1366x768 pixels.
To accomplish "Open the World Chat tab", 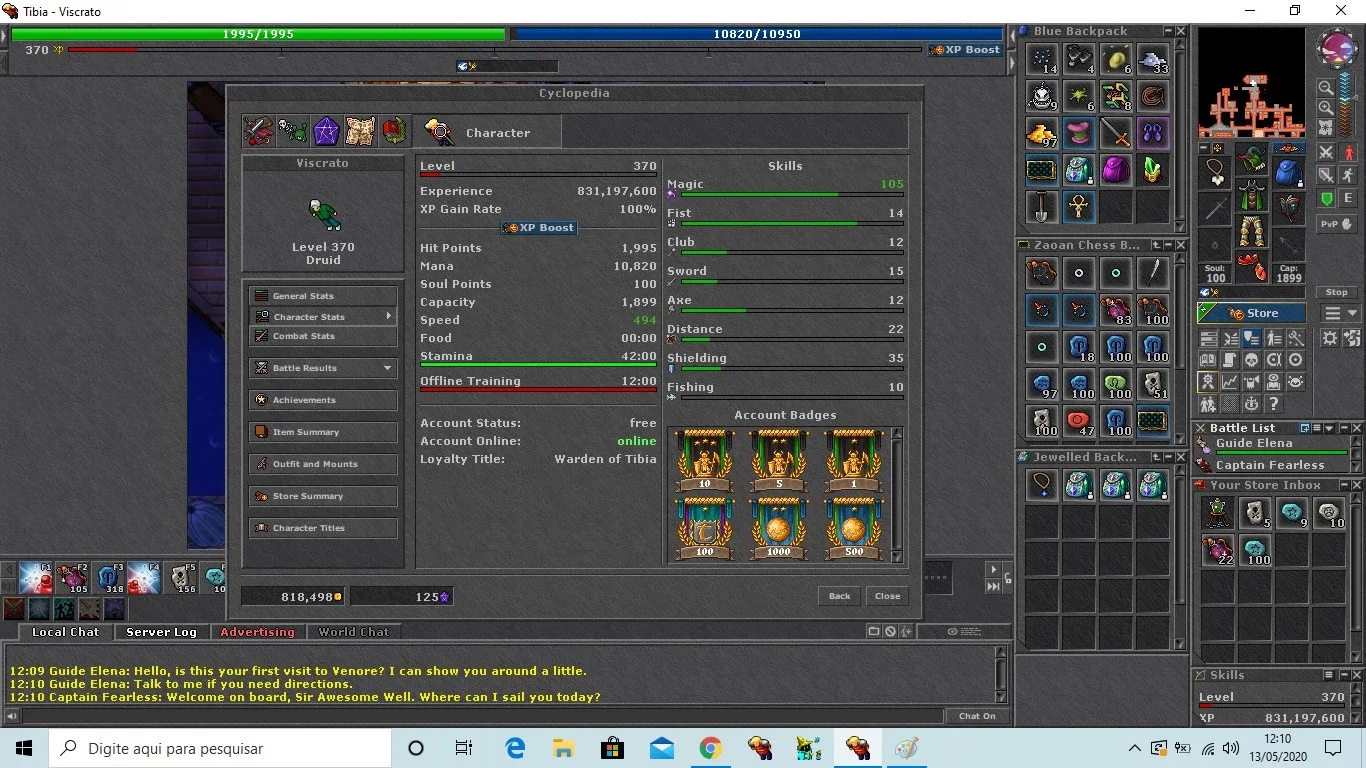I will tap(354, 632).
